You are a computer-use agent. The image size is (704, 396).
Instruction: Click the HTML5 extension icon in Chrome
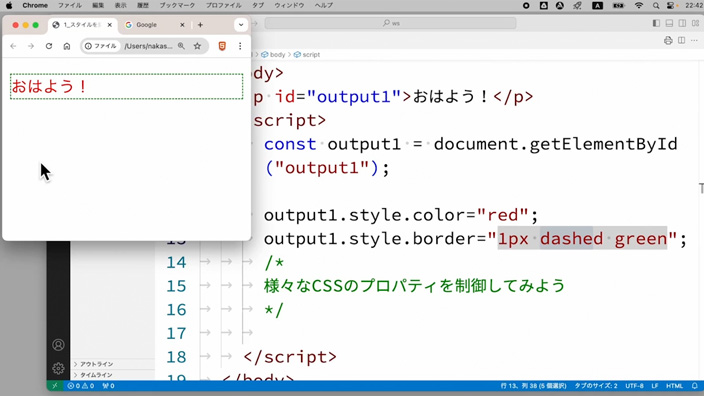[x=222, y=46]
